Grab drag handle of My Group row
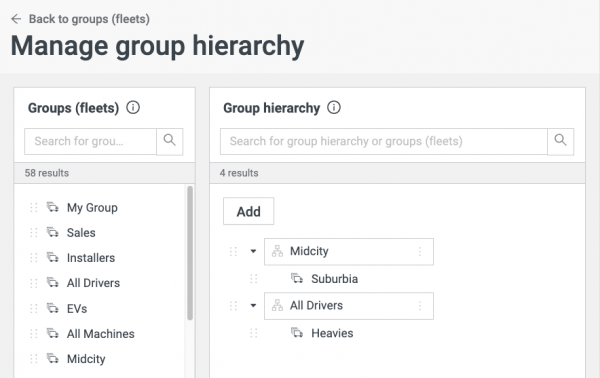 (34, 207)
